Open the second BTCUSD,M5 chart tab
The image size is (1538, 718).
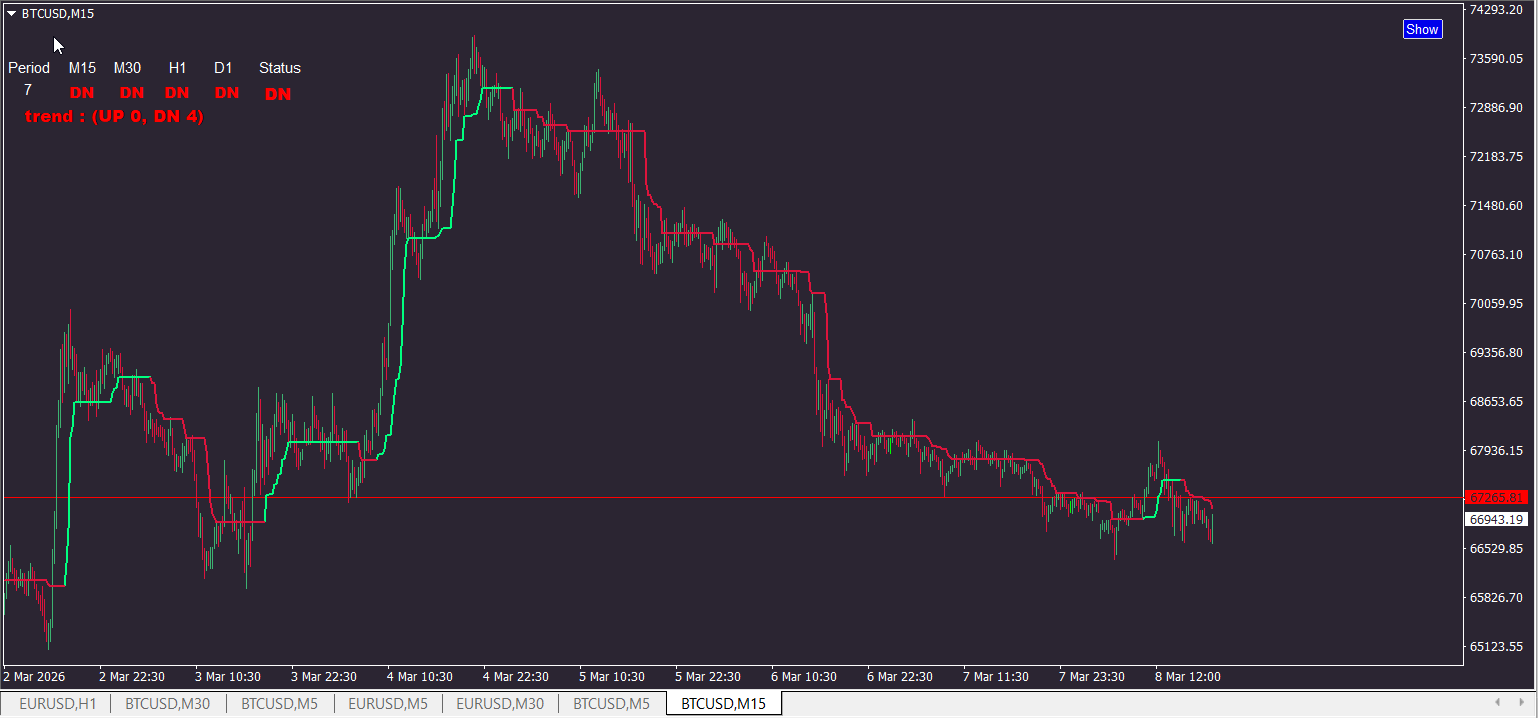click(612, 704)
